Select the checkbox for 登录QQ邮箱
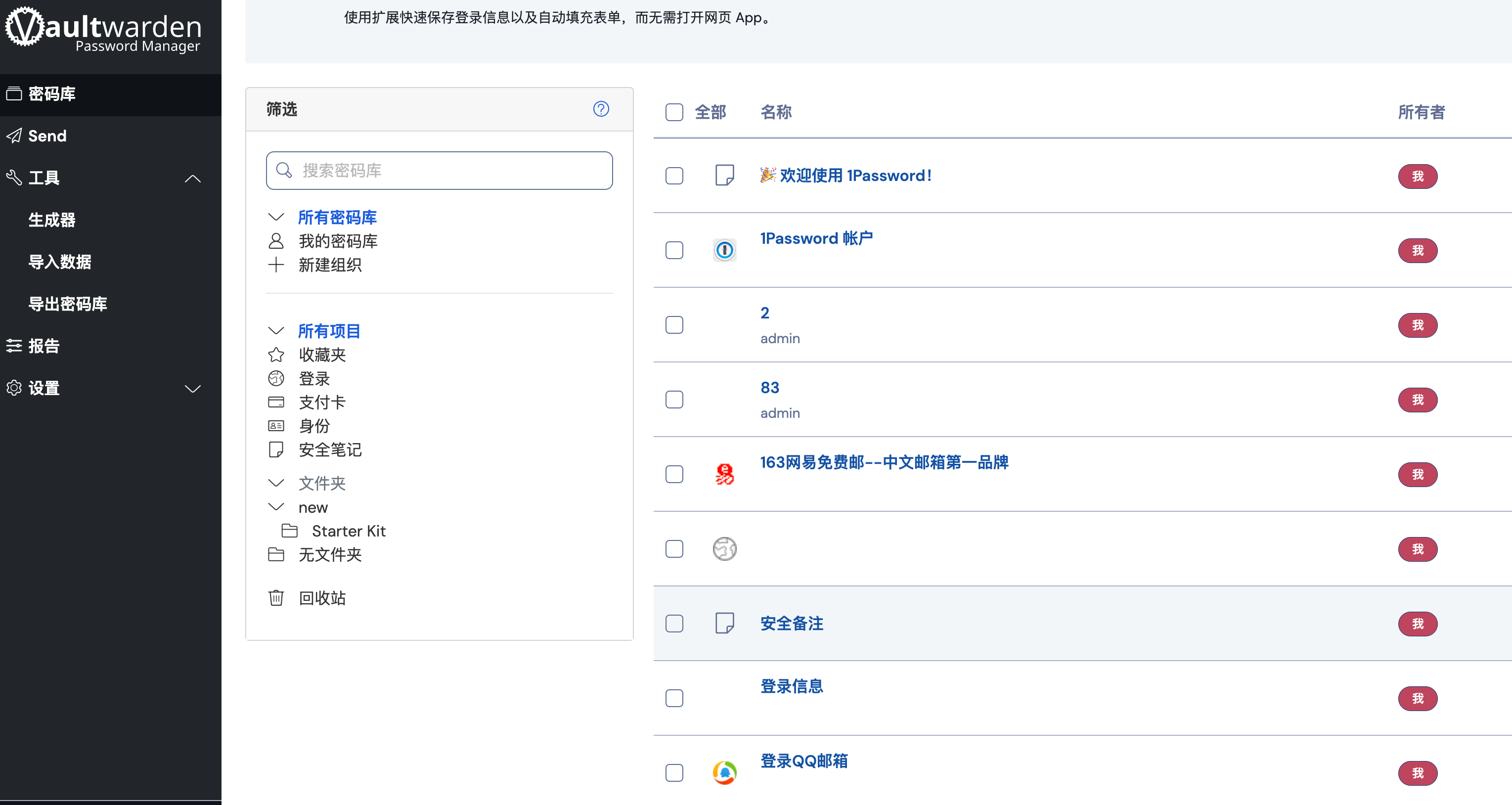Viewport: 1512px width, 805px height. 674,773
